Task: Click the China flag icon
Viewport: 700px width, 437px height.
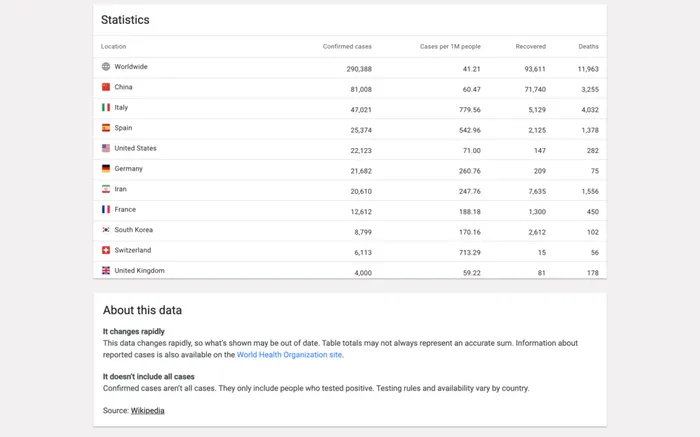Action: coord(106,87)
